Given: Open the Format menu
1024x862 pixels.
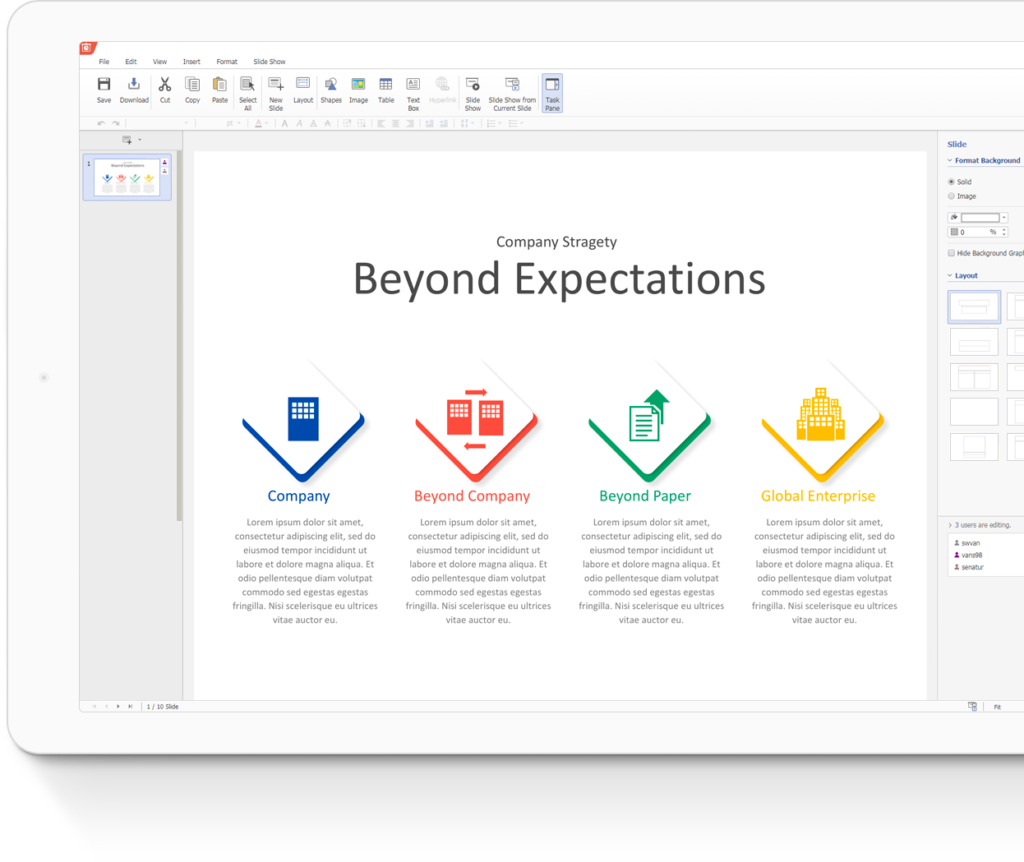Looking at the screenshot, I should pos(227,62).
